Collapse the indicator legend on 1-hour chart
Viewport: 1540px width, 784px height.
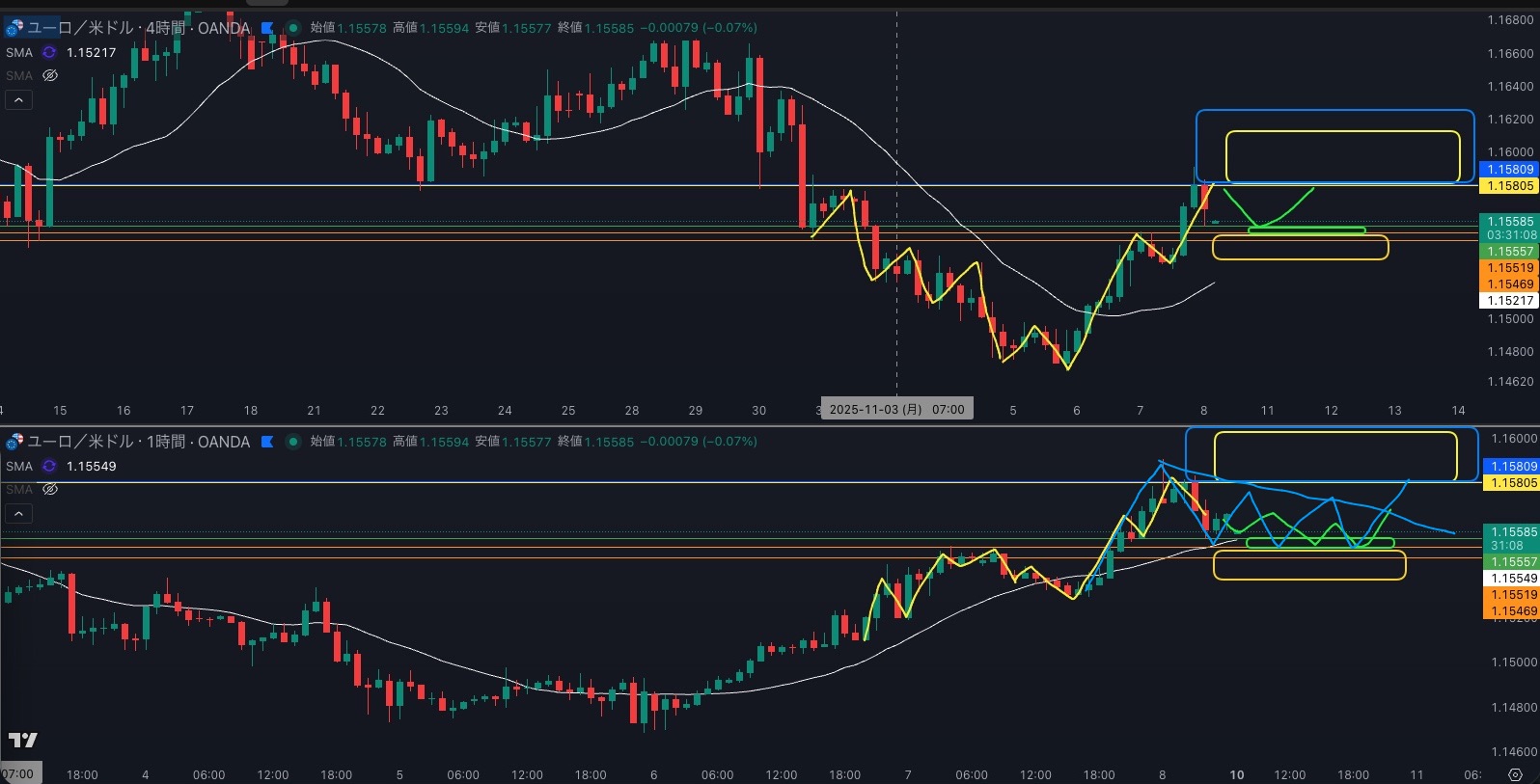(x=18, y=513)
